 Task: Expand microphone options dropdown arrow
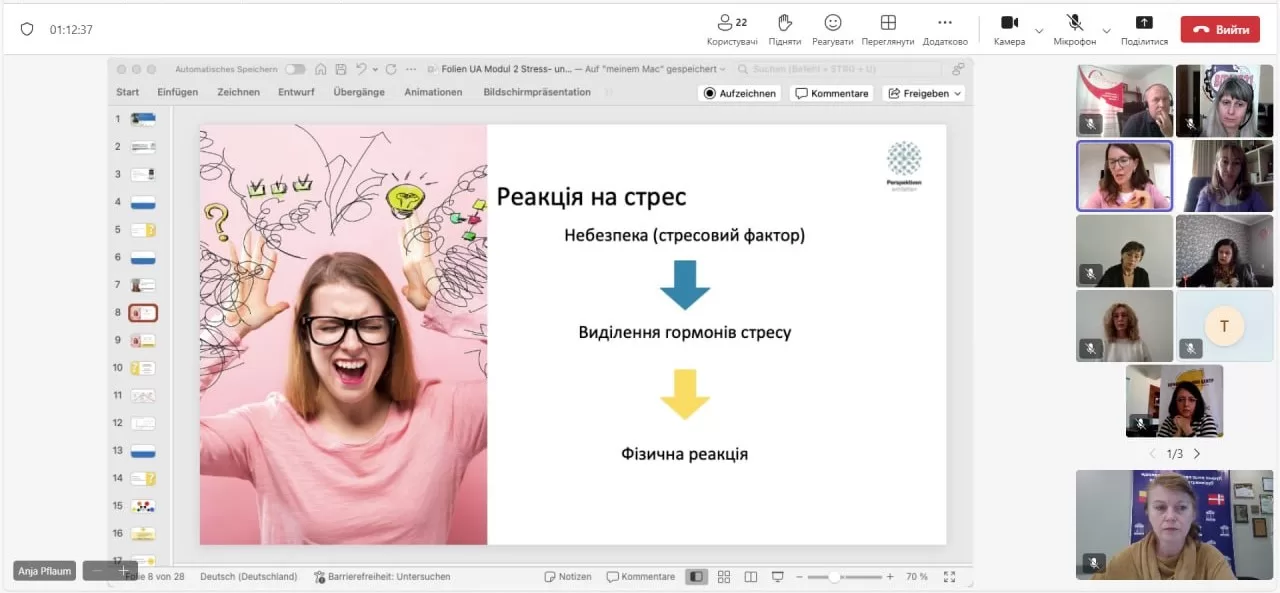(1106, 30)
